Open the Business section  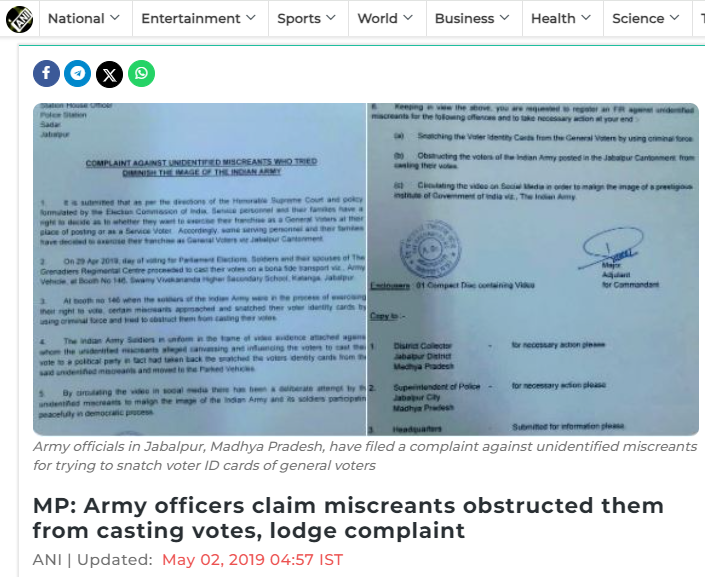[x=464, y=18]
